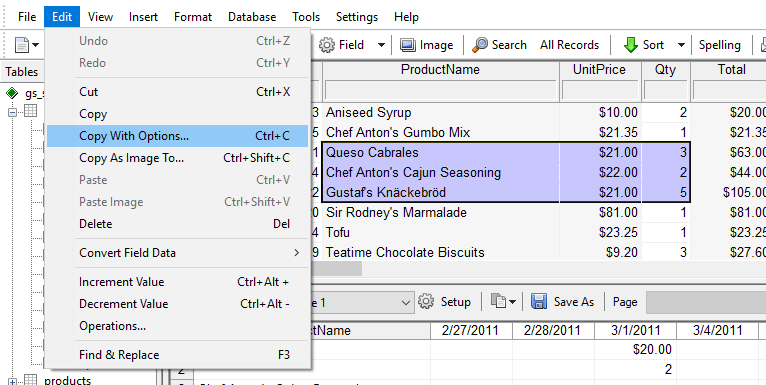This screenshot has height=385, width=766.
Task: Click the UnitPrice column header
Action: coord(599,70)
